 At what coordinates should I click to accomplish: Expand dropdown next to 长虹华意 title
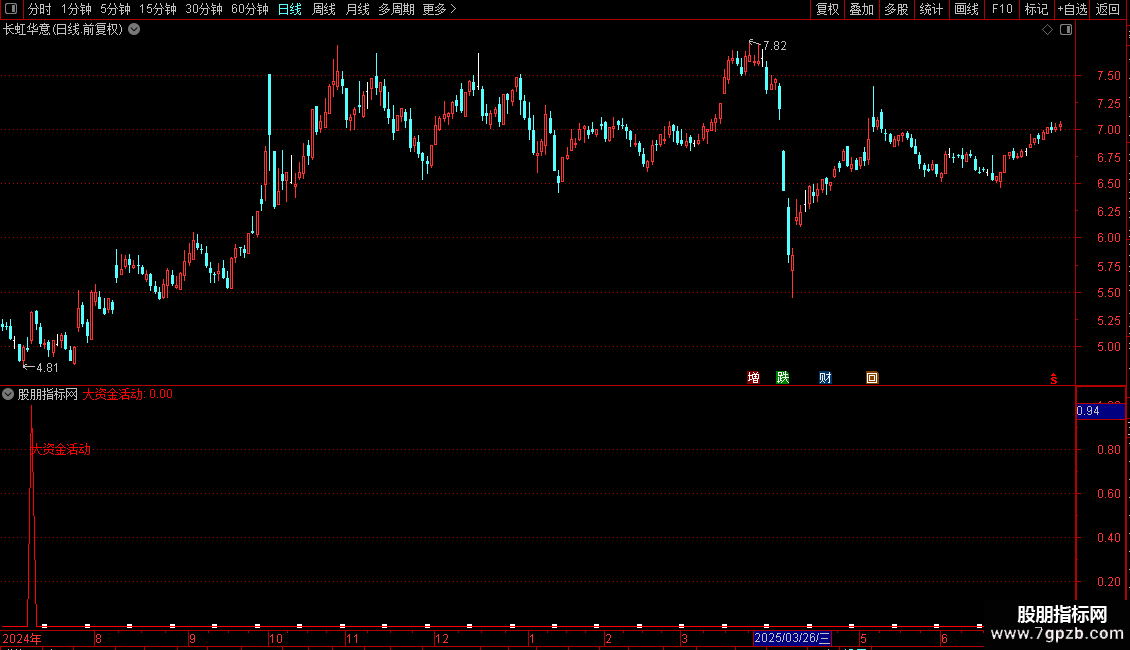click(134, 30)
